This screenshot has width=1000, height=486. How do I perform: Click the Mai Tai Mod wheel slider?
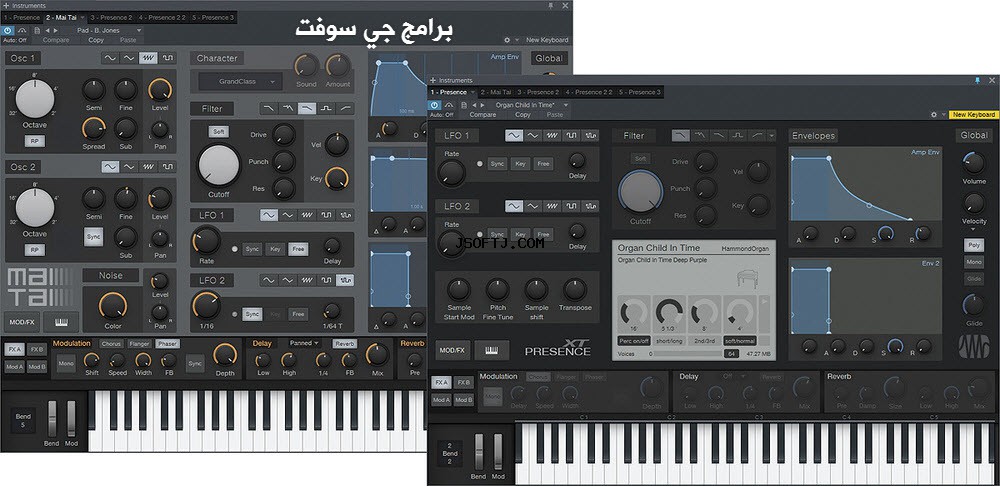coord(71,418)
